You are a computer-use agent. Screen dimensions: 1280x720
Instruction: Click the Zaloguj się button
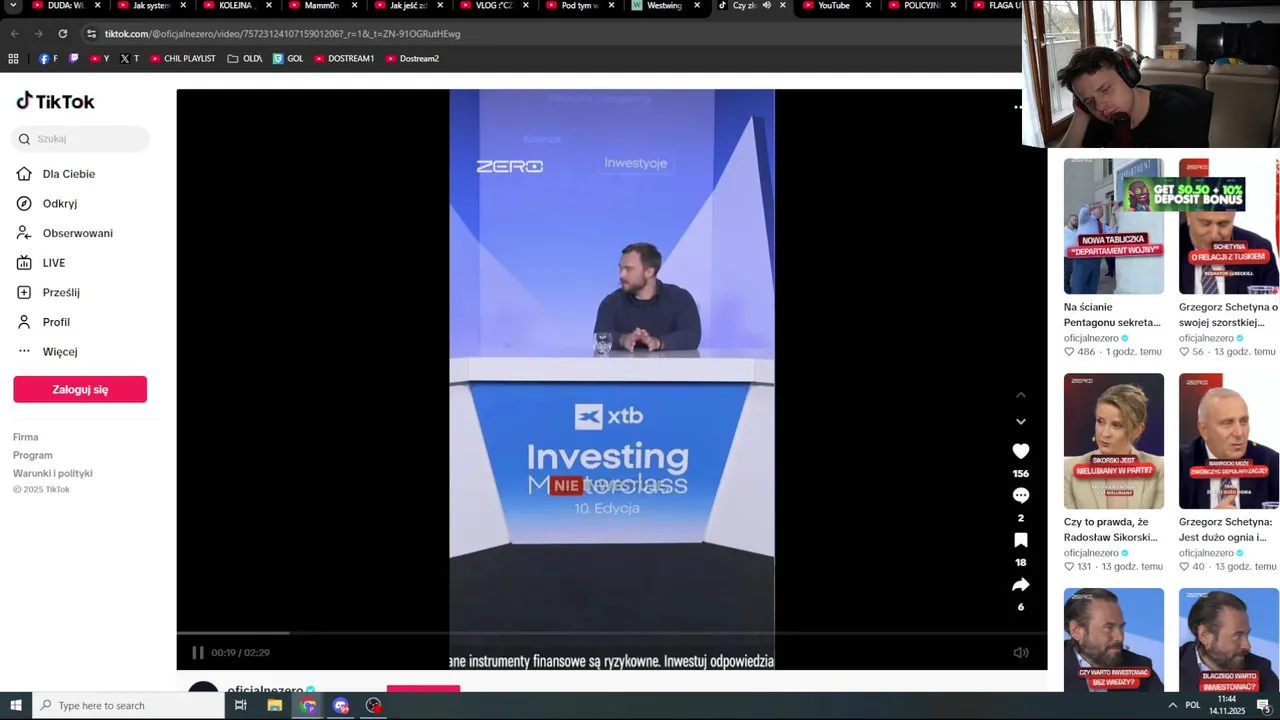(x=80, y=390)
